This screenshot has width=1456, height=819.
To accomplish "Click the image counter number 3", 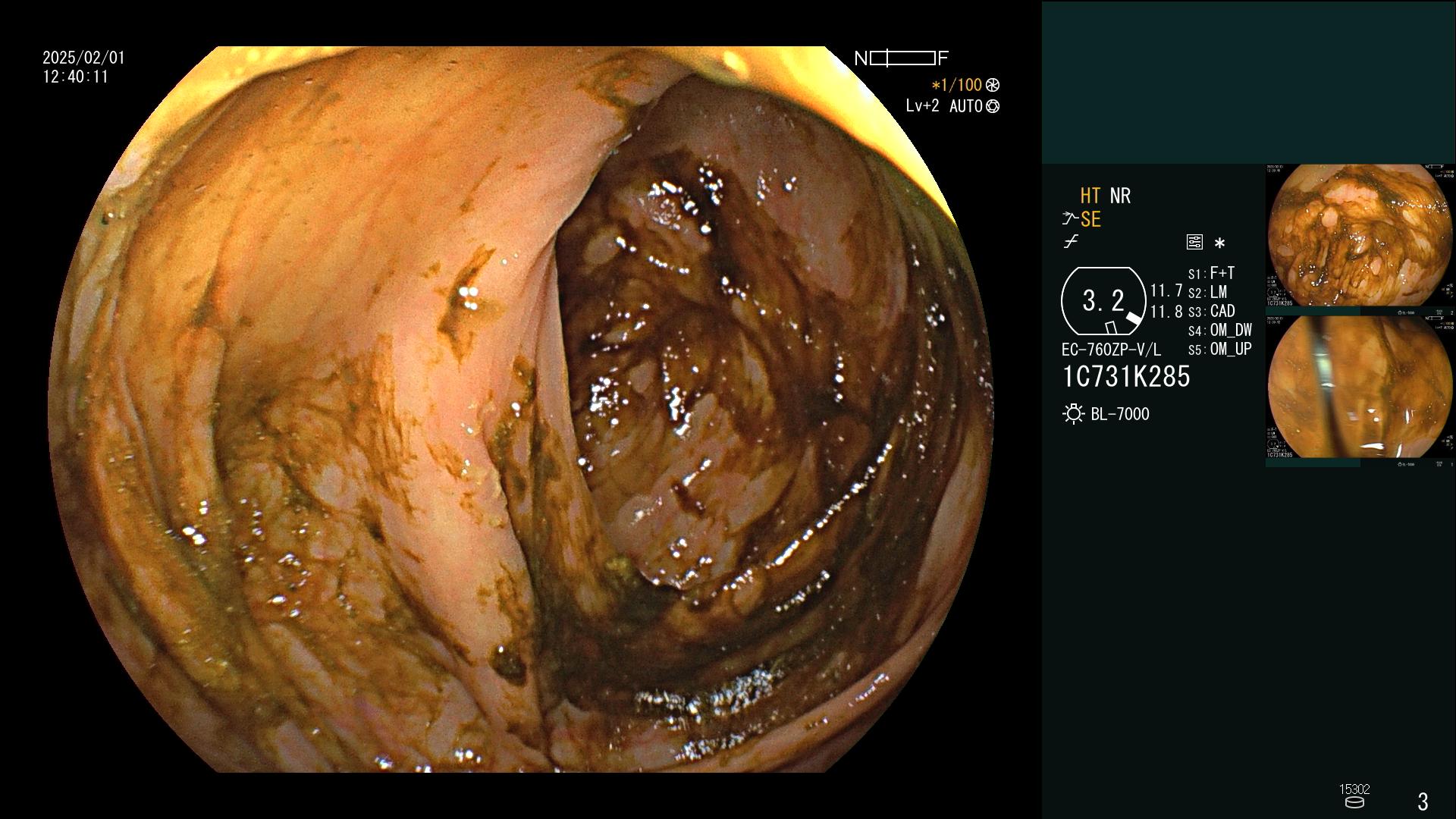I will pos(1423,801).
